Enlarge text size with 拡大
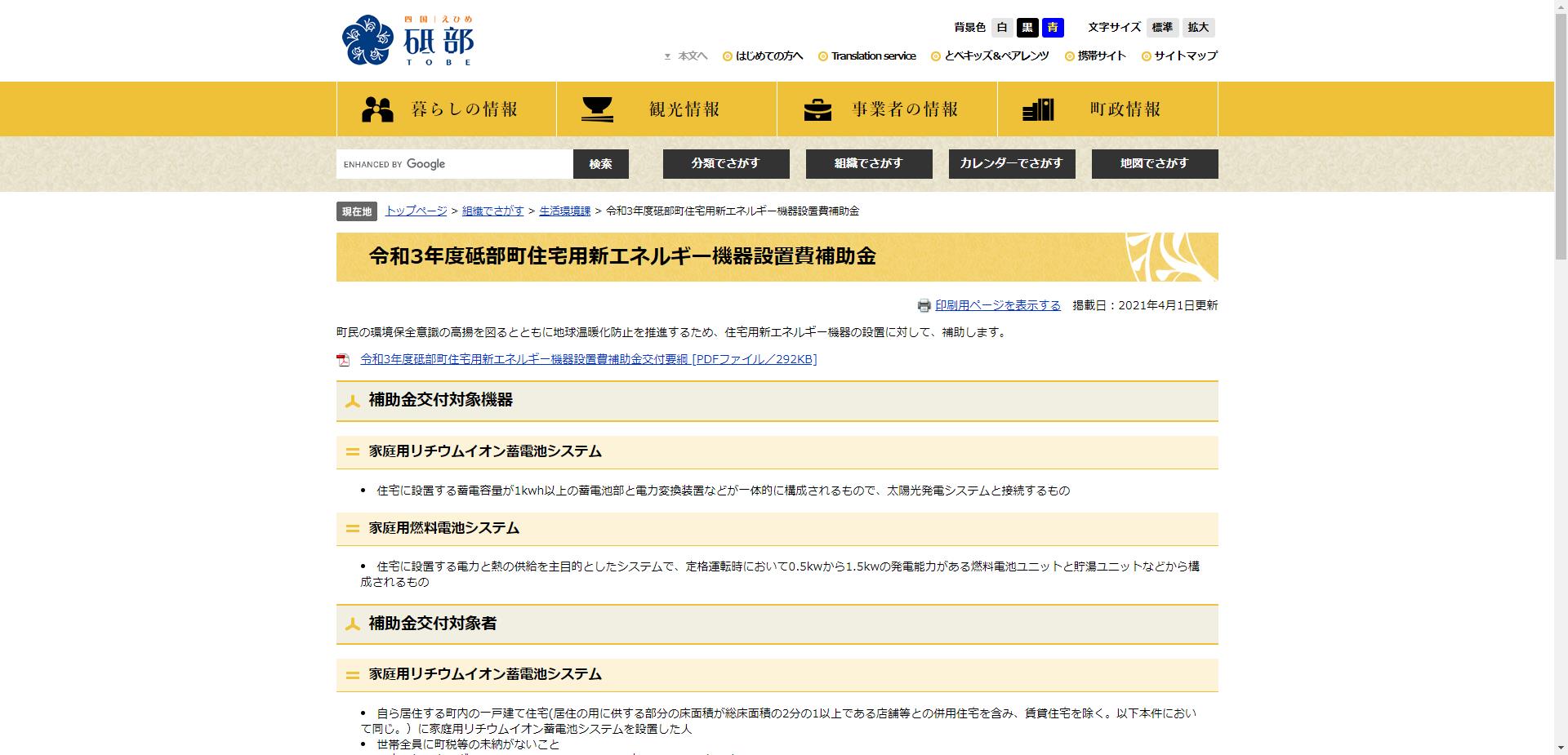The width and height of the screenshot is (1568, 755). click(1197, 27)
